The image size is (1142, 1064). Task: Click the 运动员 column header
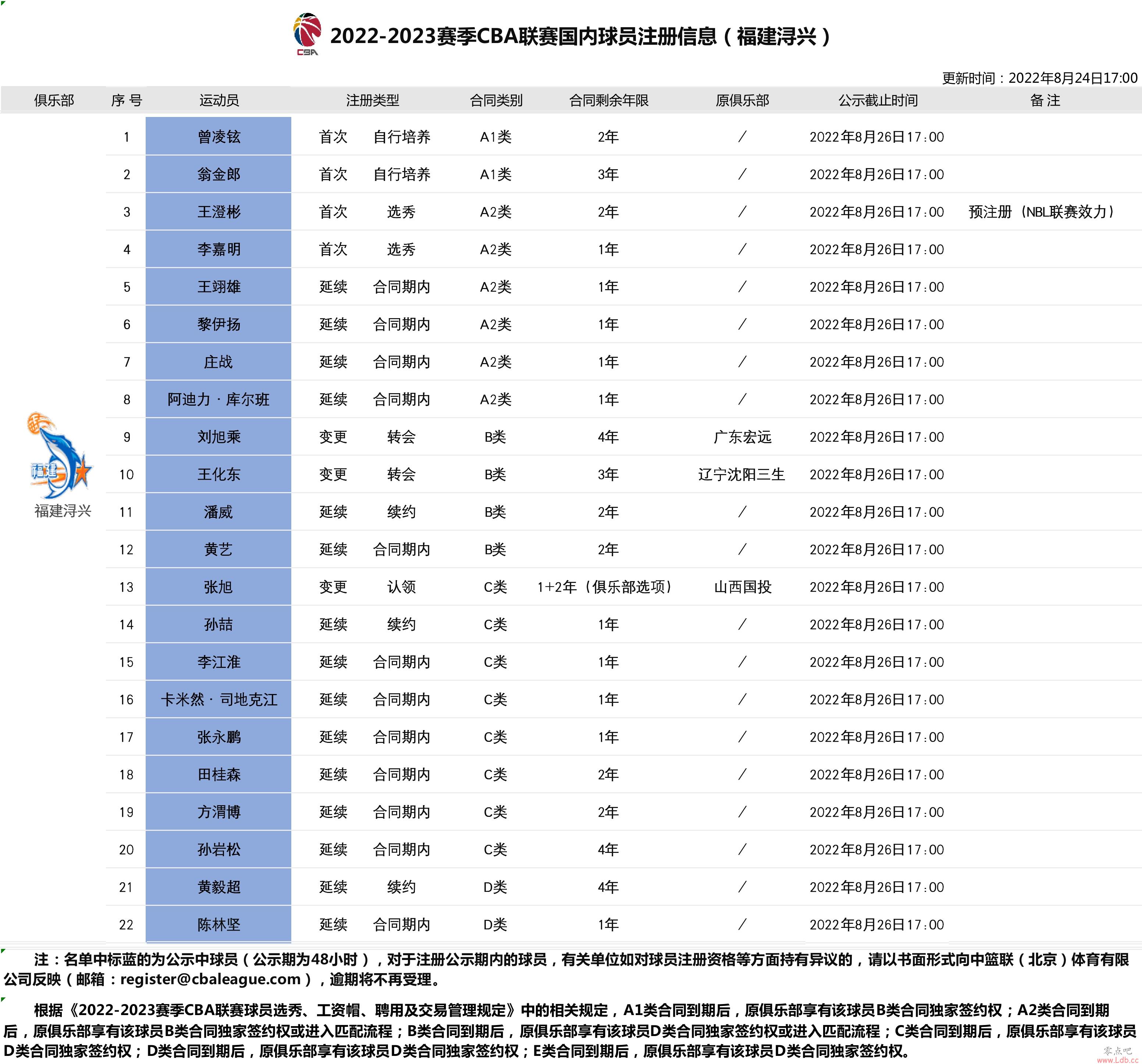(219, 100)
